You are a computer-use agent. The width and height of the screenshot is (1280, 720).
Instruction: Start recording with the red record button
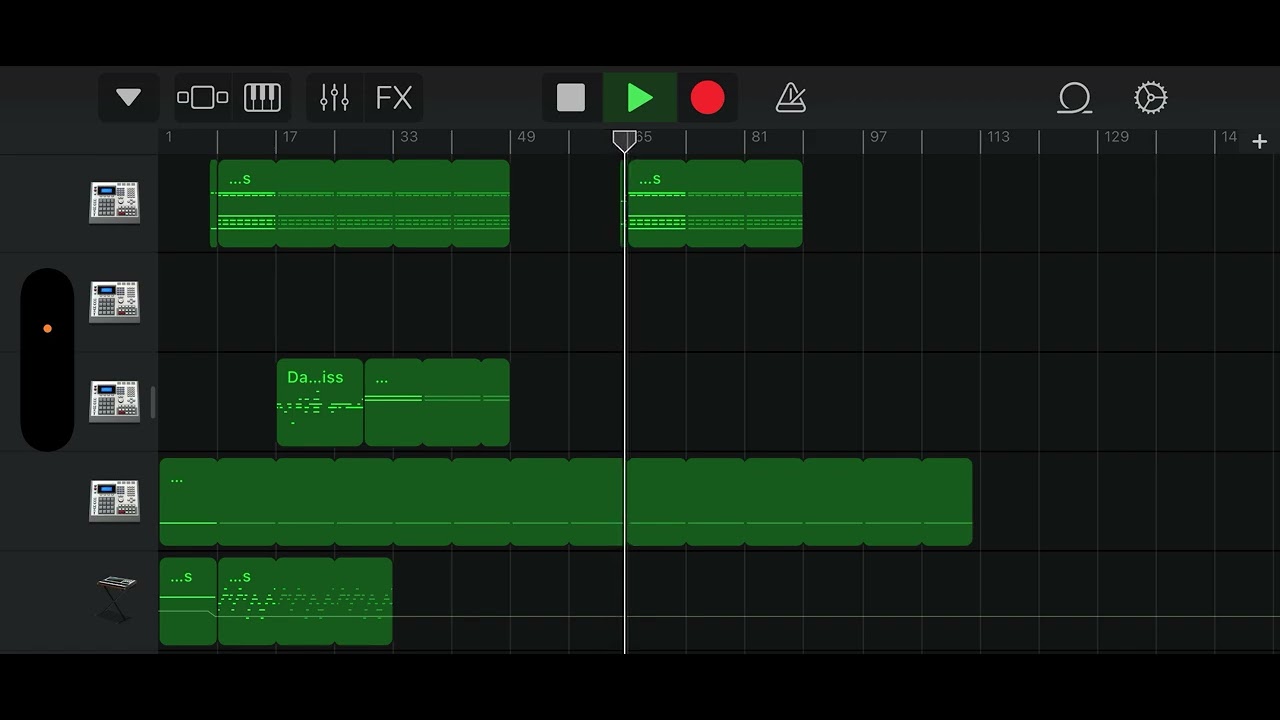click(x=707, y=98)
